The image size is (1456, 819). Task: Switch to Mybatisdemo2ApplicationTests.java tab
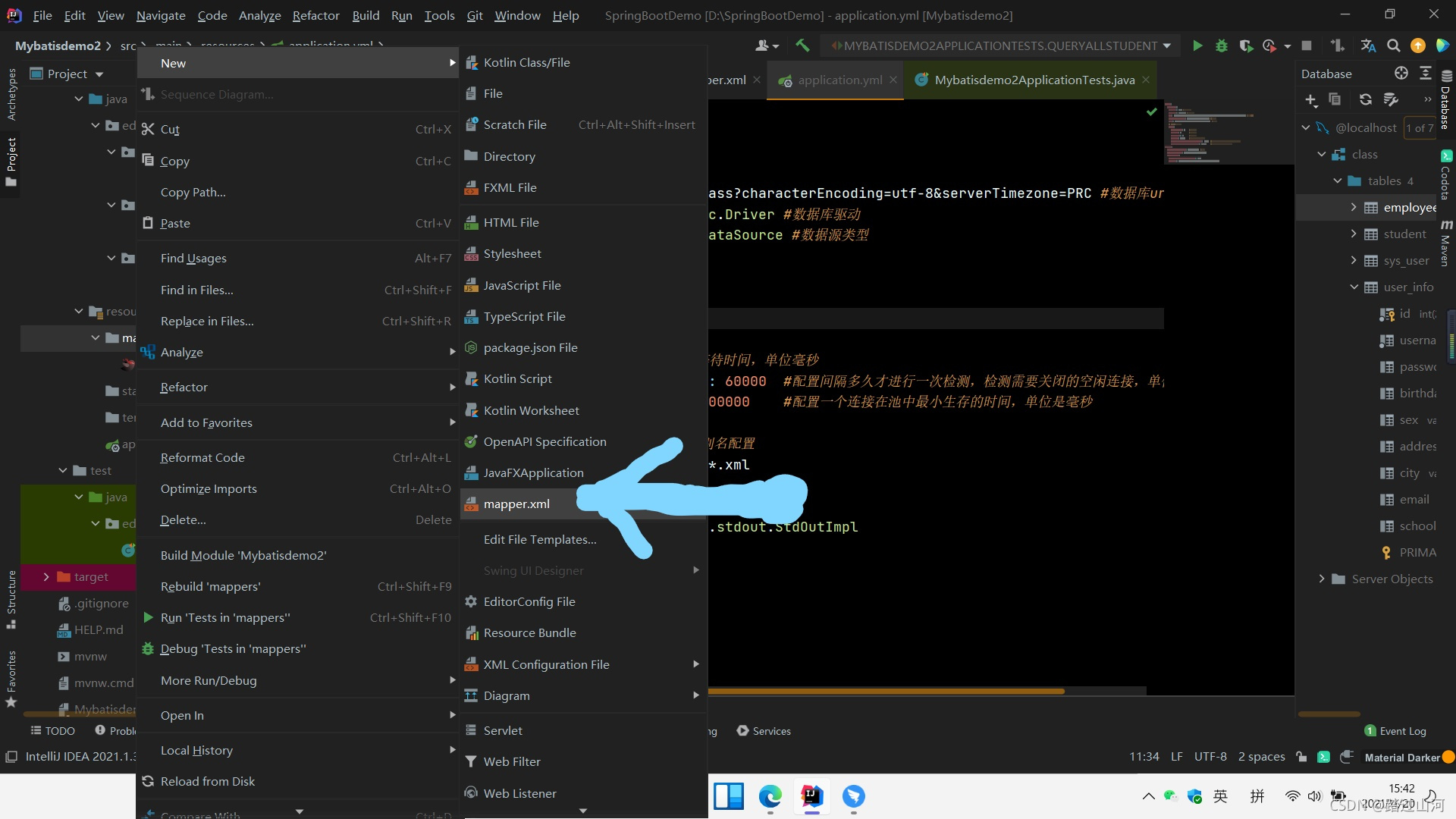click(1034, 80)
